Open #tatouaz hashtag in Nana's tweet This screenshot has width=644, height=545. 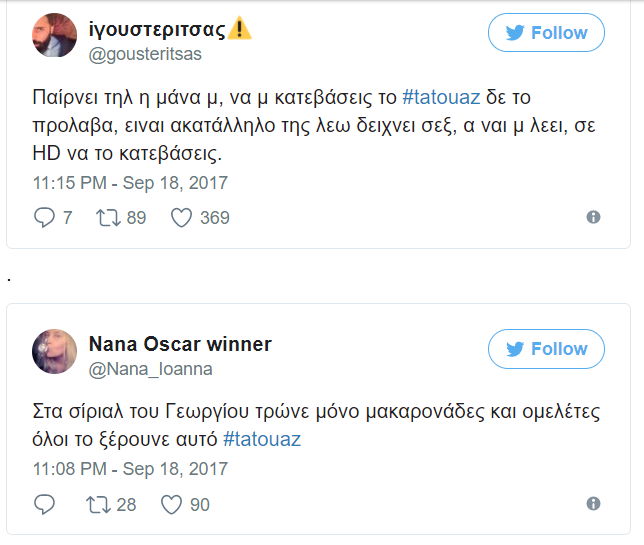260,439
